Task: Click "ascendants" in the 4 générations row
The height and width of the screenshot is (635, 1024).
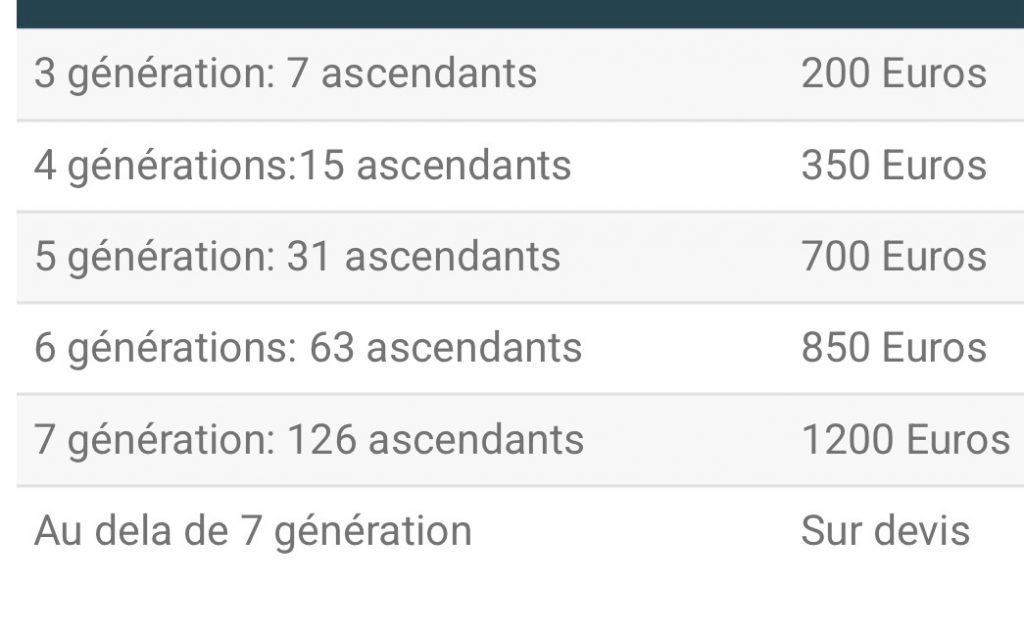Action: tap(464, 166)
